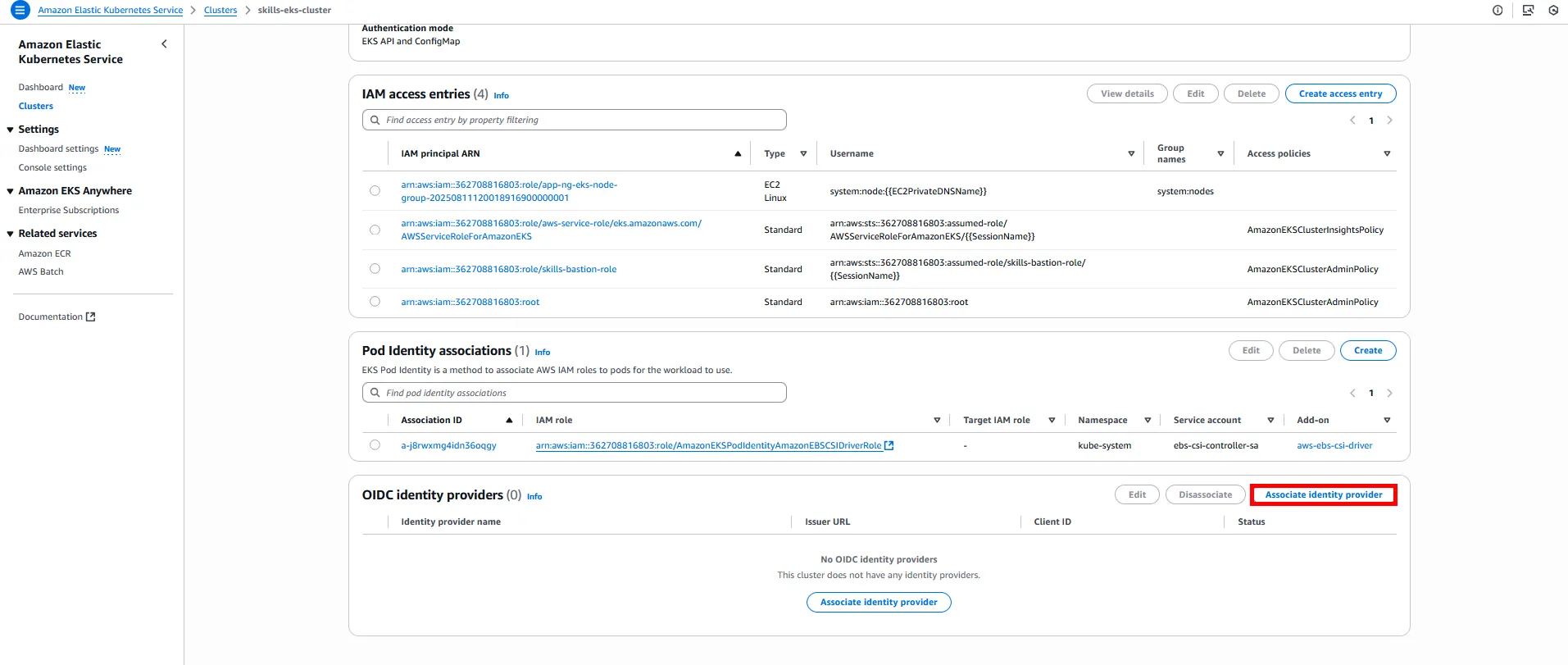1568x665 pixels.
Task: Select the AWSServiceRoleForAmazonEKS access entry radio button
Action: click(x=375, y=230)
